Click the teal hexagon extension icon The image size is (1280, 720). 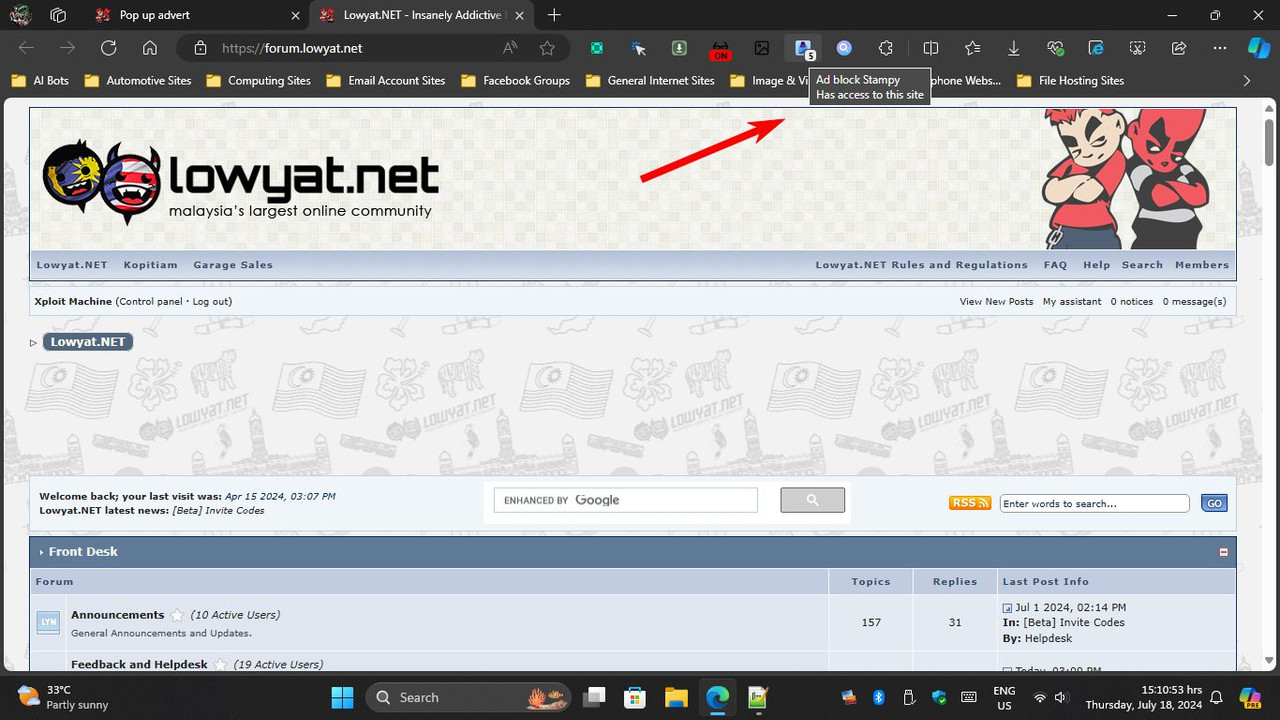[597, 48]
